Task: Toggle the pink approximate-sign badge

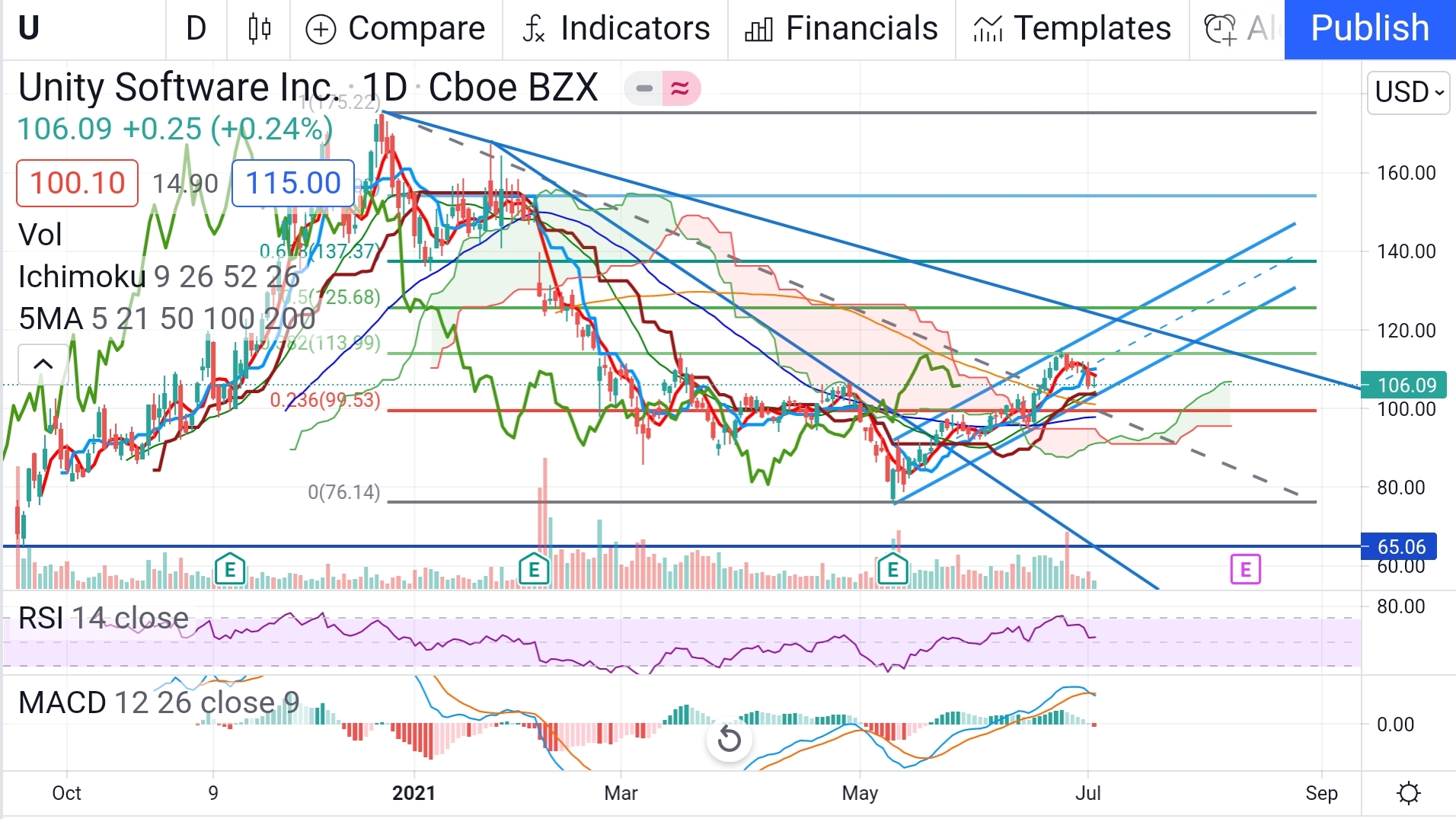Action: (x=680, y=88)
